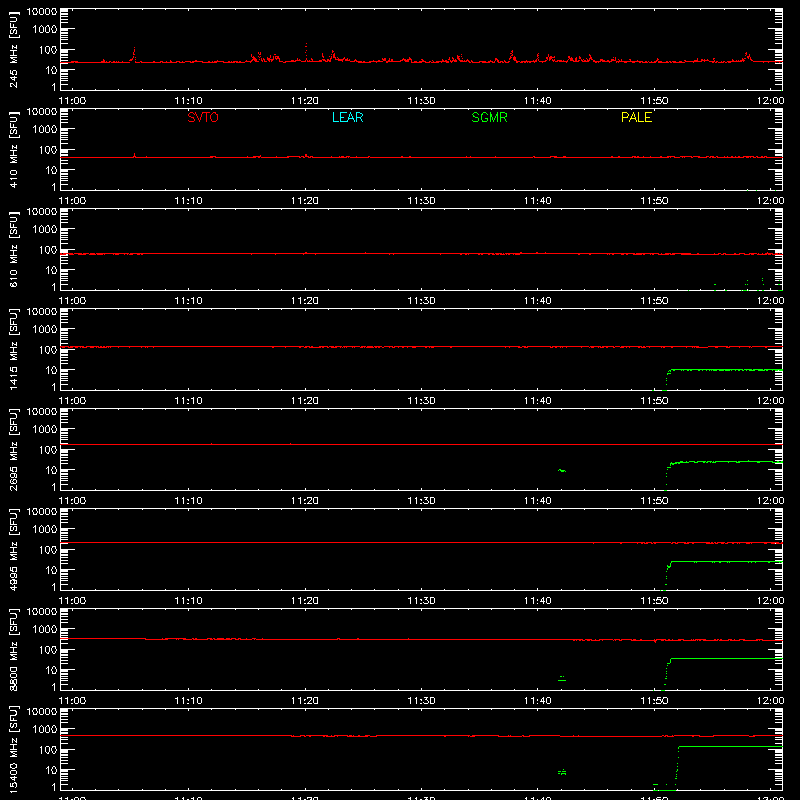Click the small green blip near 11:42 at 2695 MHz

[562, 470]
